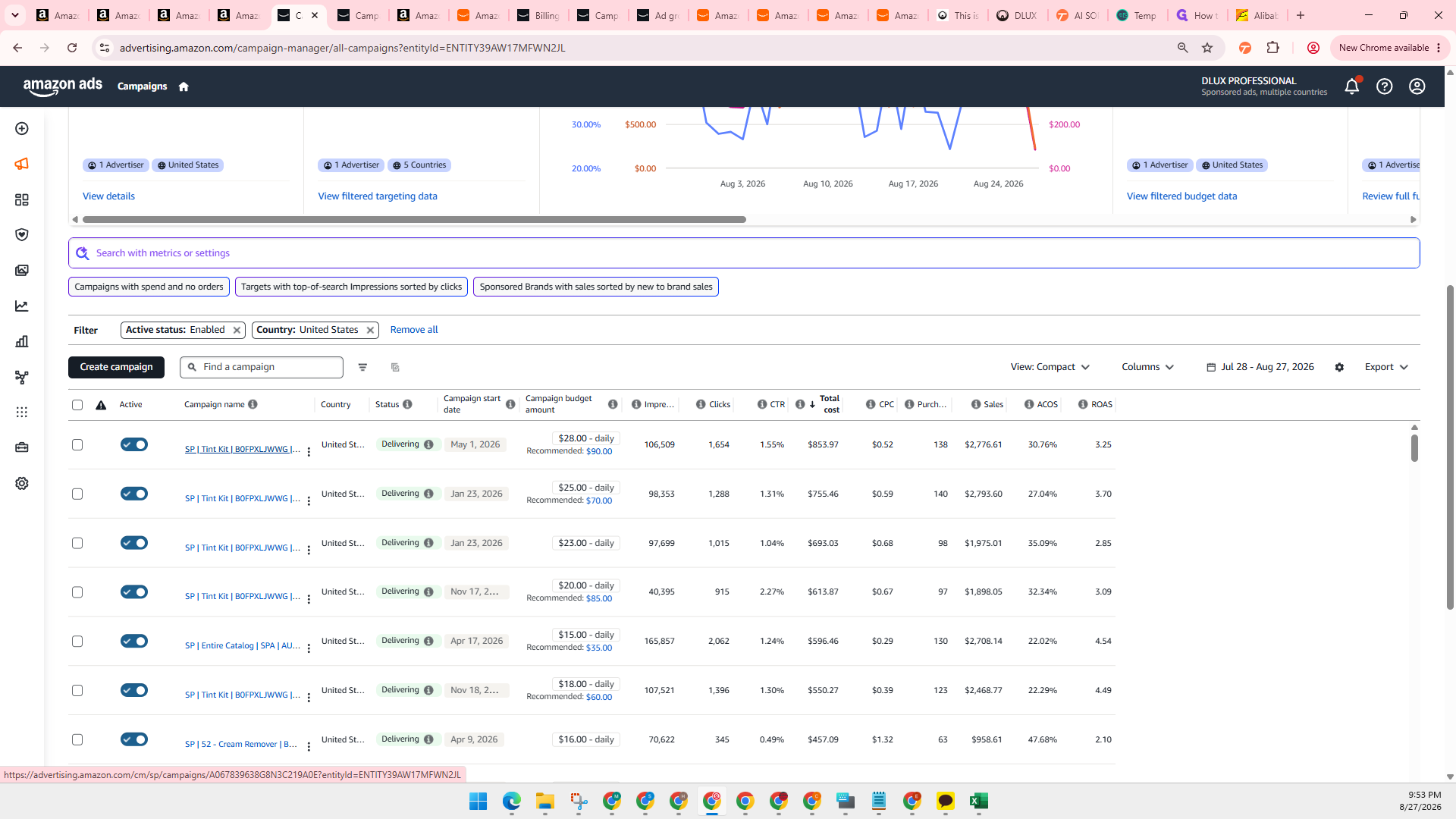Open the brand shield icon in sidebar
Image resolution: width=1456 pixels, height=819 pixels.
pyautogui.click(x=22, y=235)
